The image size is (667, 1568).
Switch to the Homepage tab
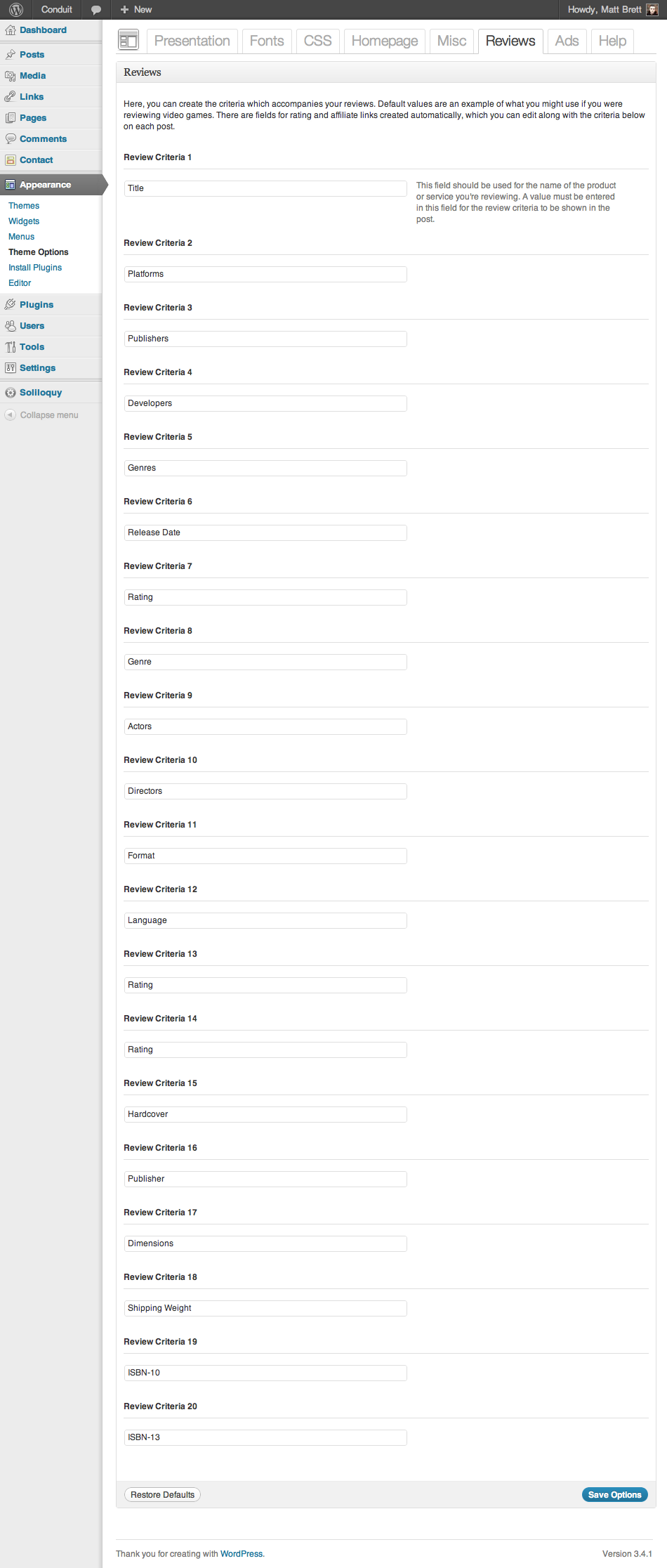[x=385, y=41]
